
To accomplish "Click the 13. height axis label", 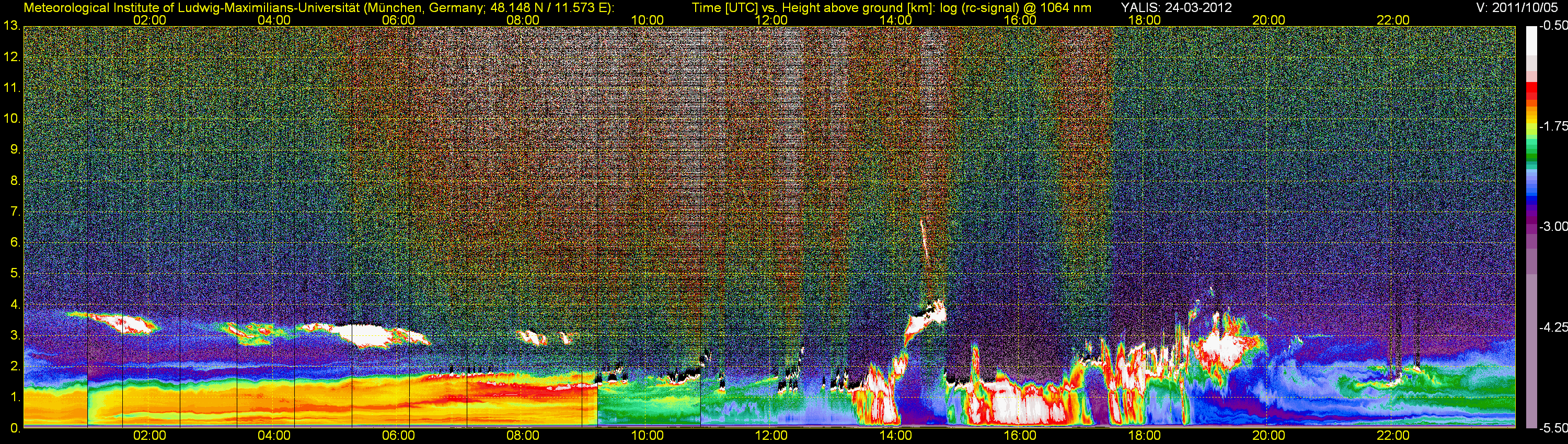I will (x=11, y=26).
